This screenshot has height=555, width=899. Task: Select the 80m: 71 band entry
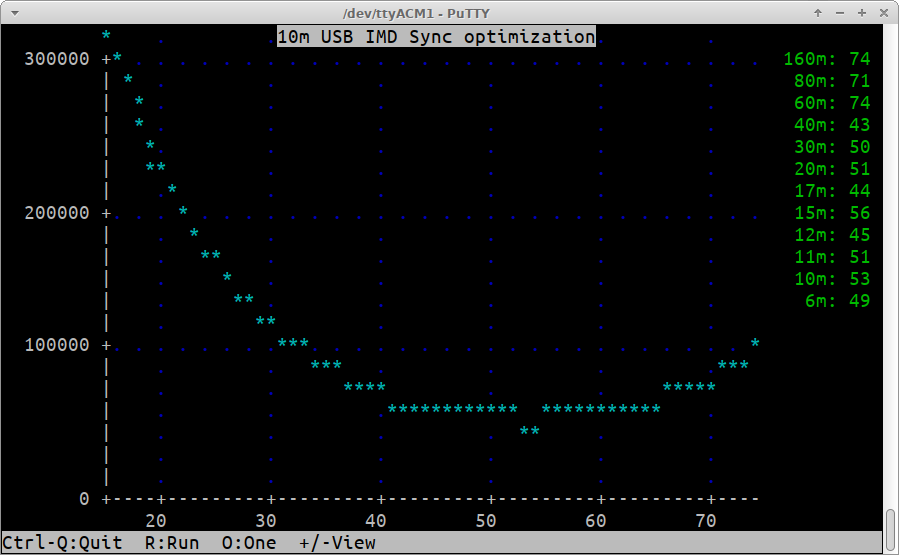831,81
